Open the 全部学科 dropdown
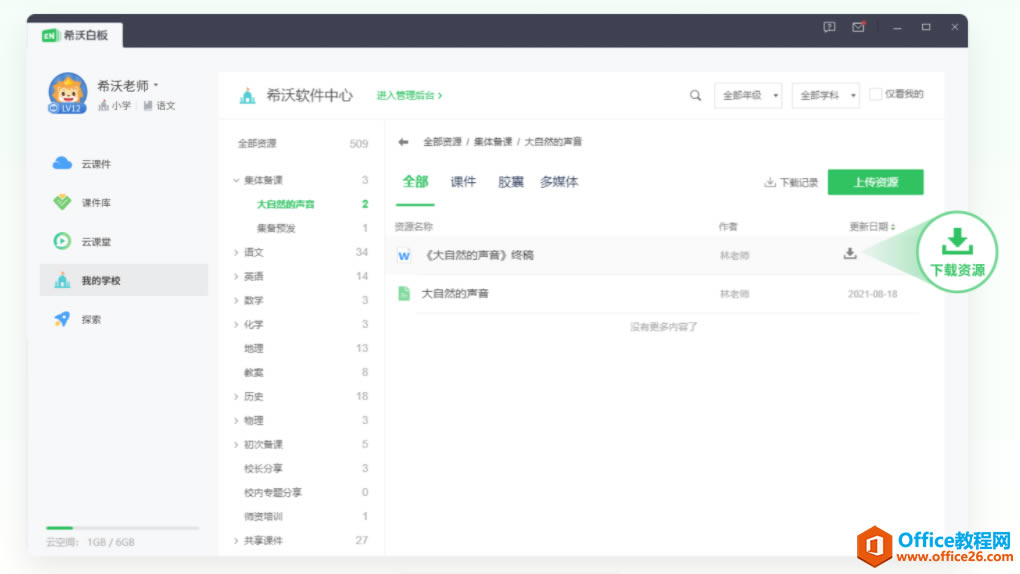The image size is (1020, 574). pos(825,96)
